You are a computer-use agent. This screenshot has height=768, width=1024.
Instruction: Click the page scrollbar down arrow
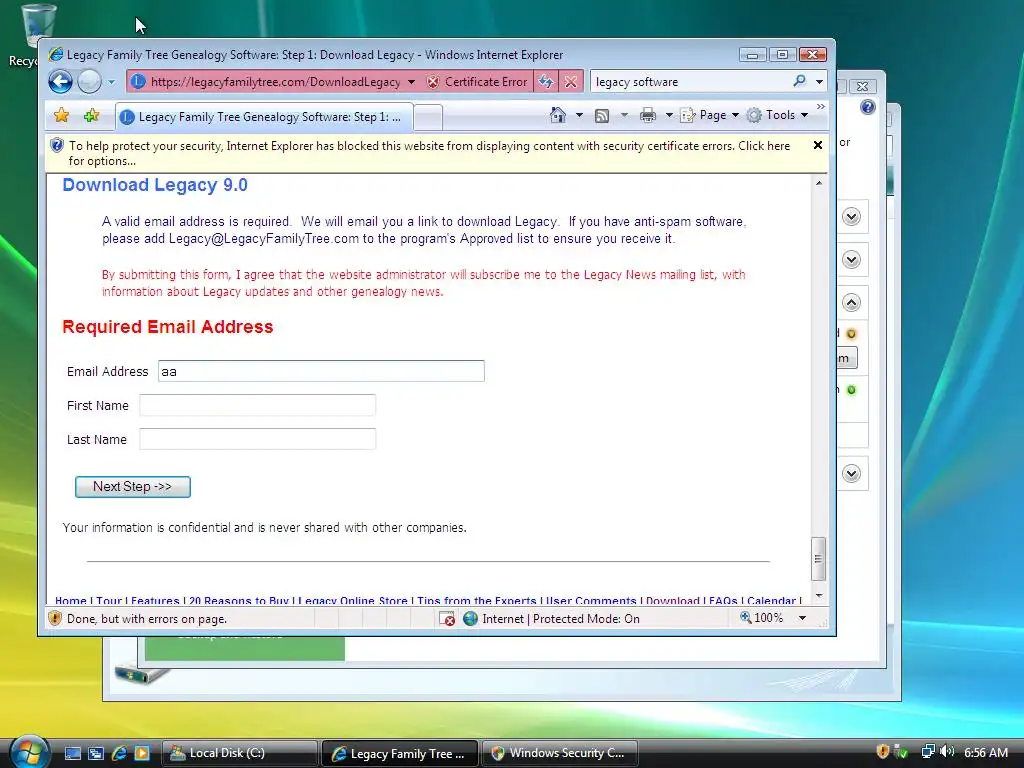tap(819, 596)
